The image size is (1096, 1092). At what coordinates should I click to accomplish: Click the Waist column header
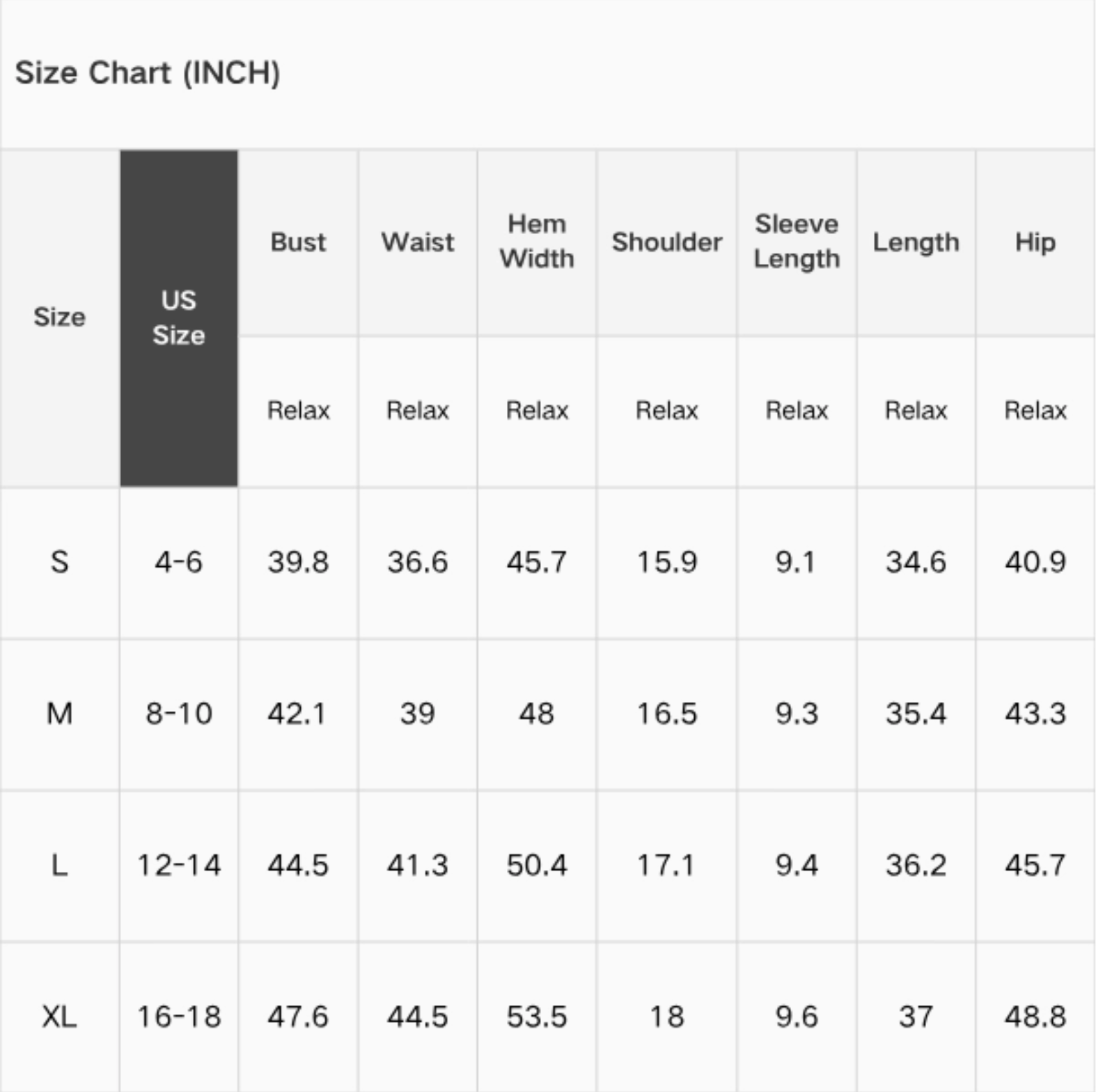[418, 242]
